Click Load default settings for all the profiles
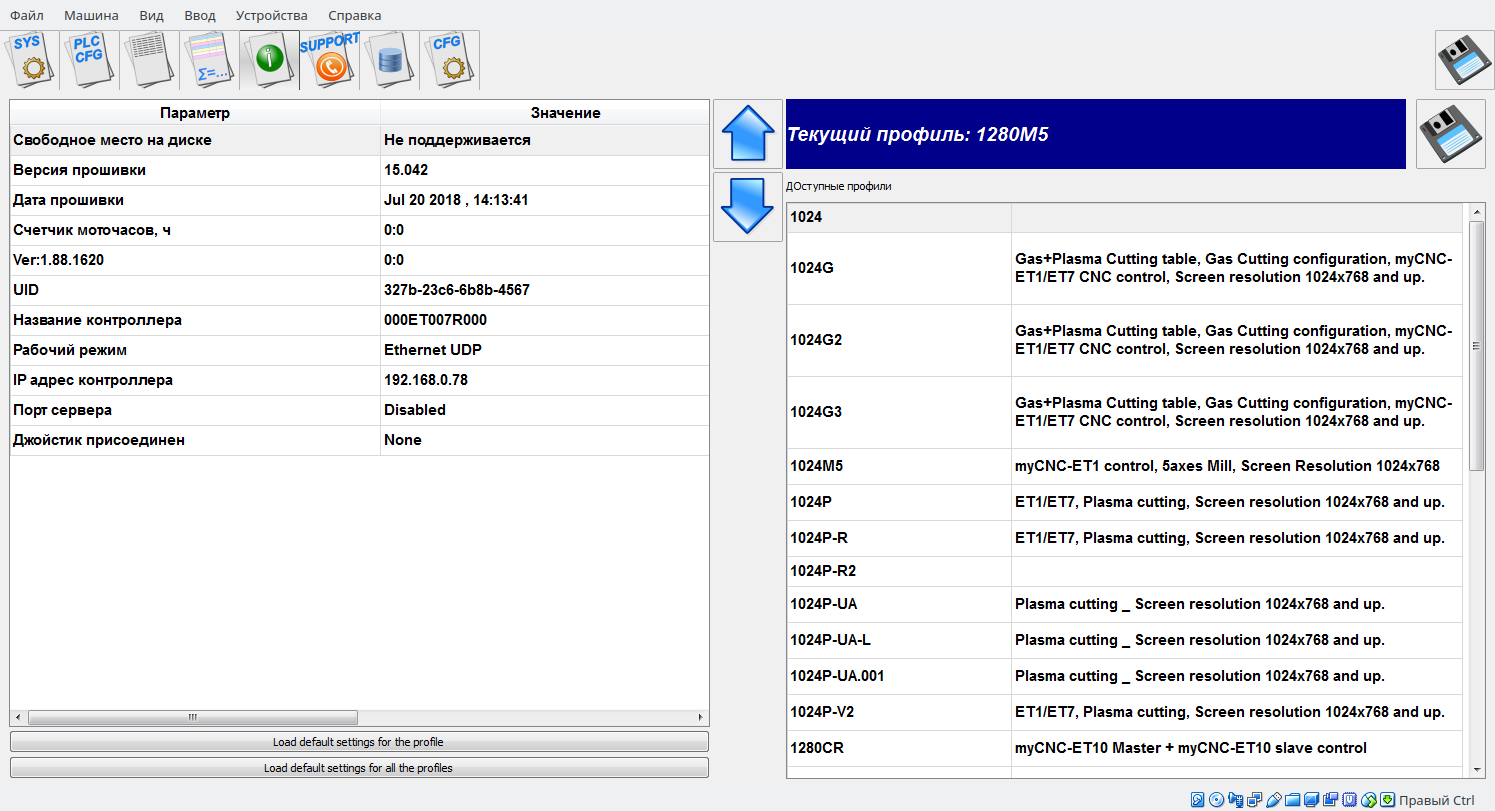This screenshot has height=811, width=1495. [x=359, y=768]
